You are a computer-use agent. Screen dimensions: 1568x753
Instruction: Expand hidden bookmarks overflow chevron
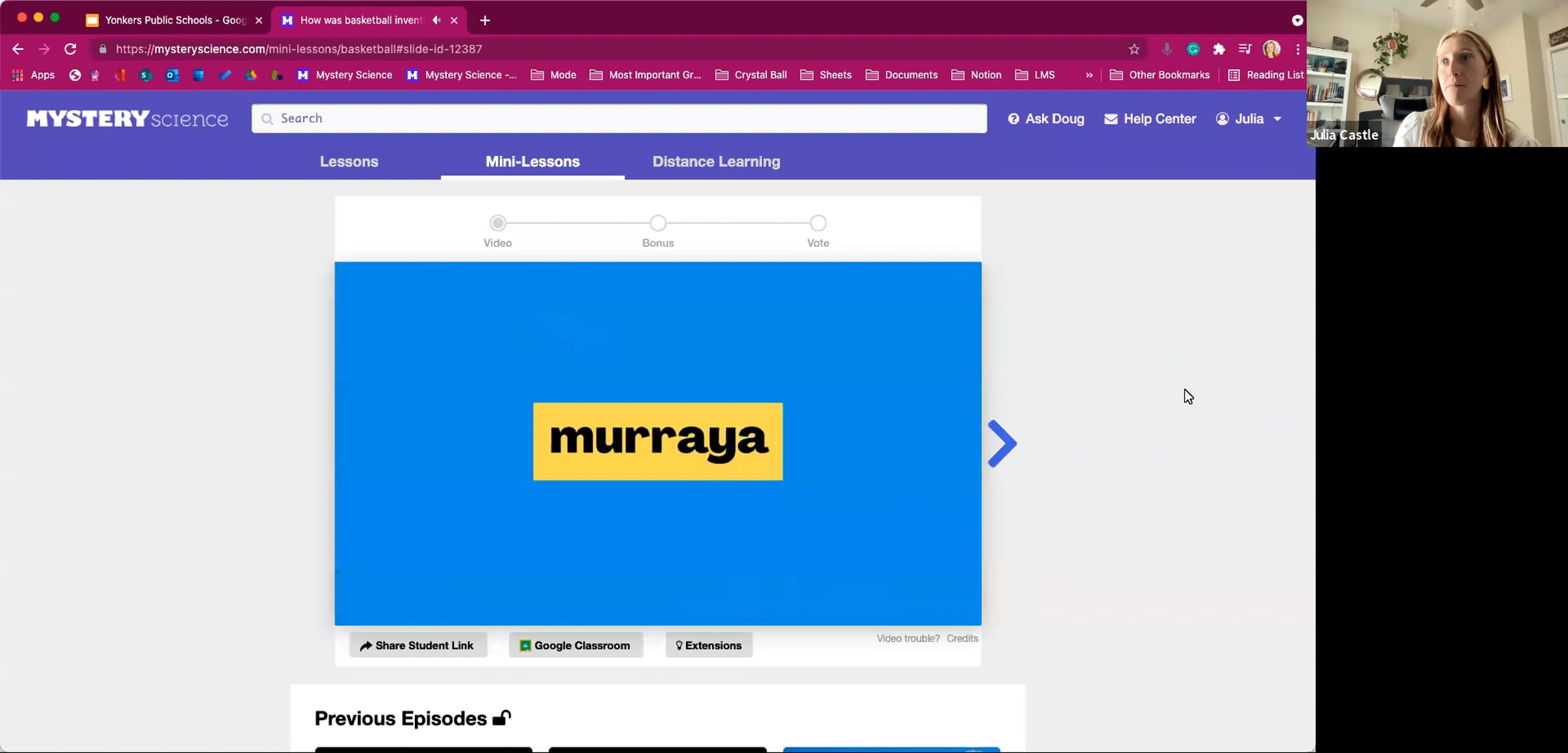[1089, 75]
